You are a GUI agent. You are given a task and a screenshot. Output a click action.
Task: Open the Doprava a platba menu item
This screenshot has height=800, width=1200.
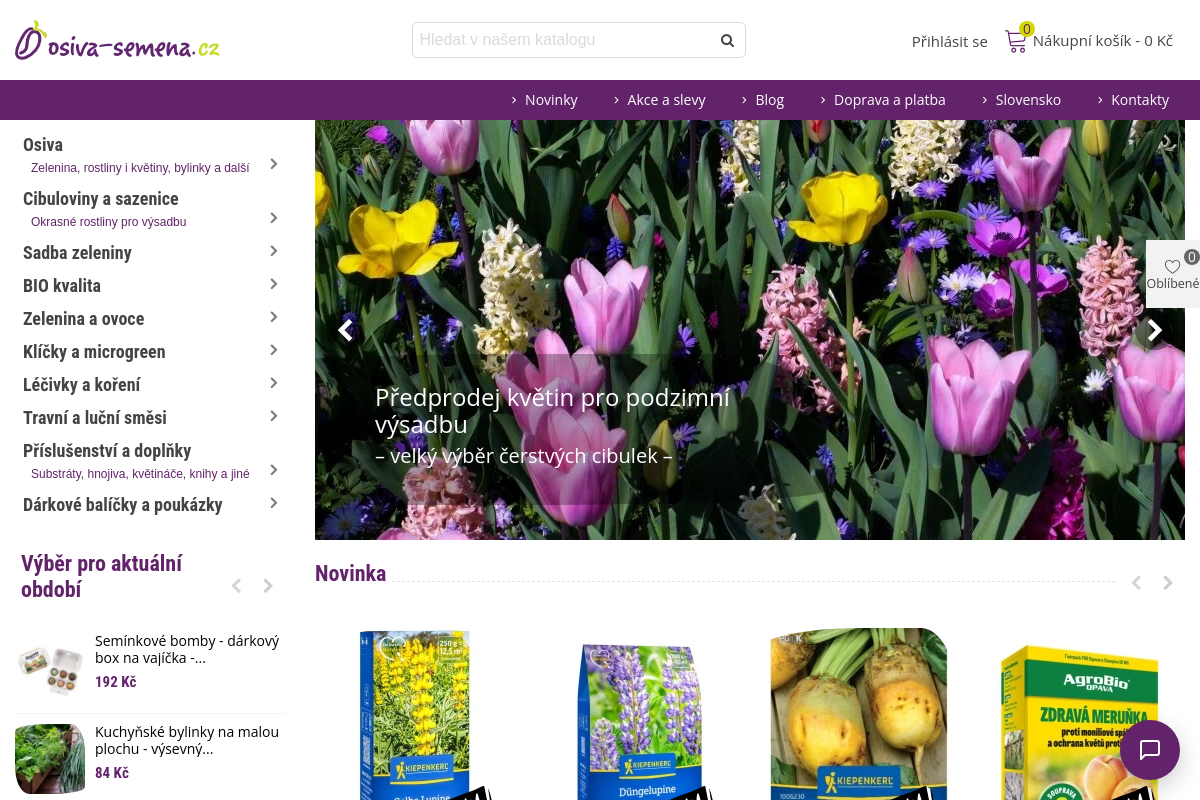(889, 100)
